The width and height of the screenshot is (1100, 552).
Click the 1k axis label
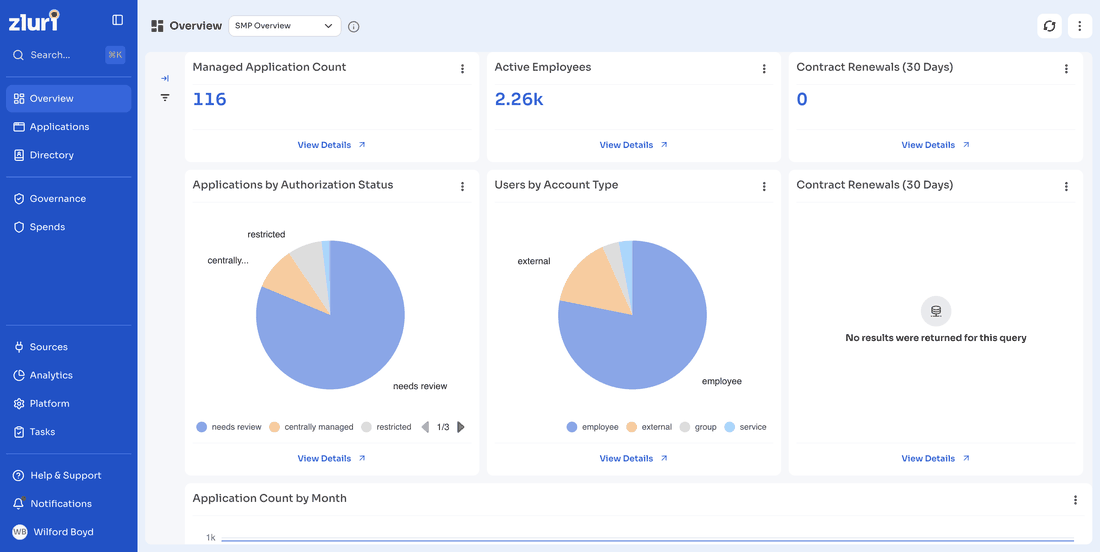tap(210, 537)
